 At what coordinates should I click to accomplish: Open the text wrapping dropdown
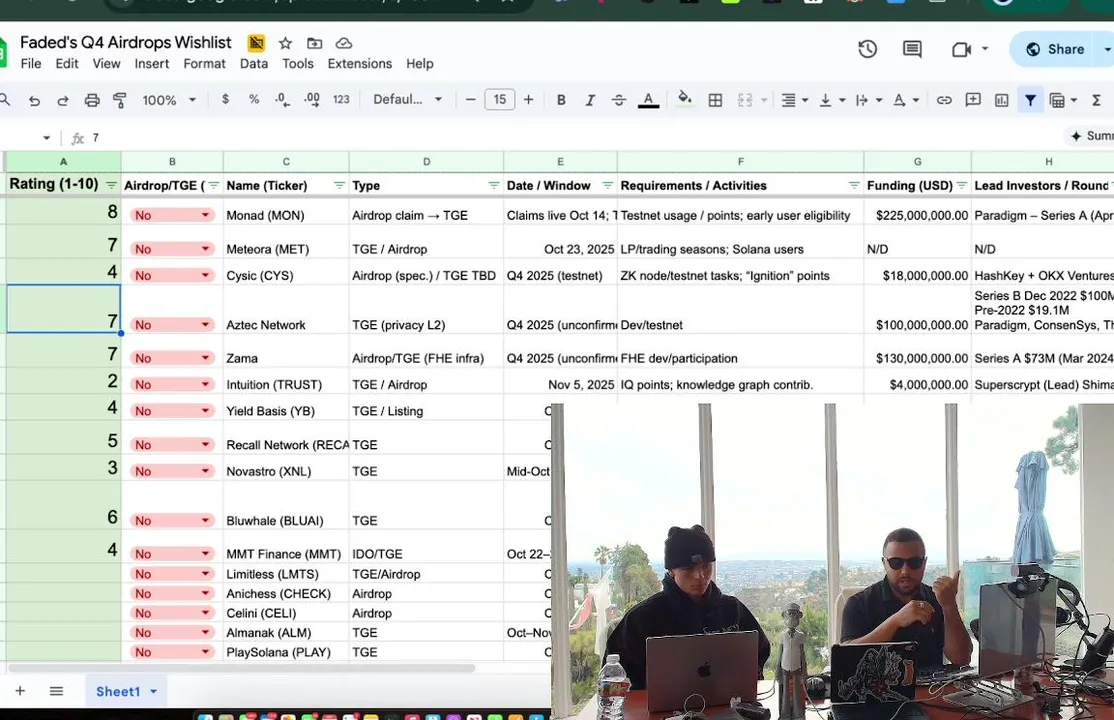pyautogui.click(x=869, y=100)
